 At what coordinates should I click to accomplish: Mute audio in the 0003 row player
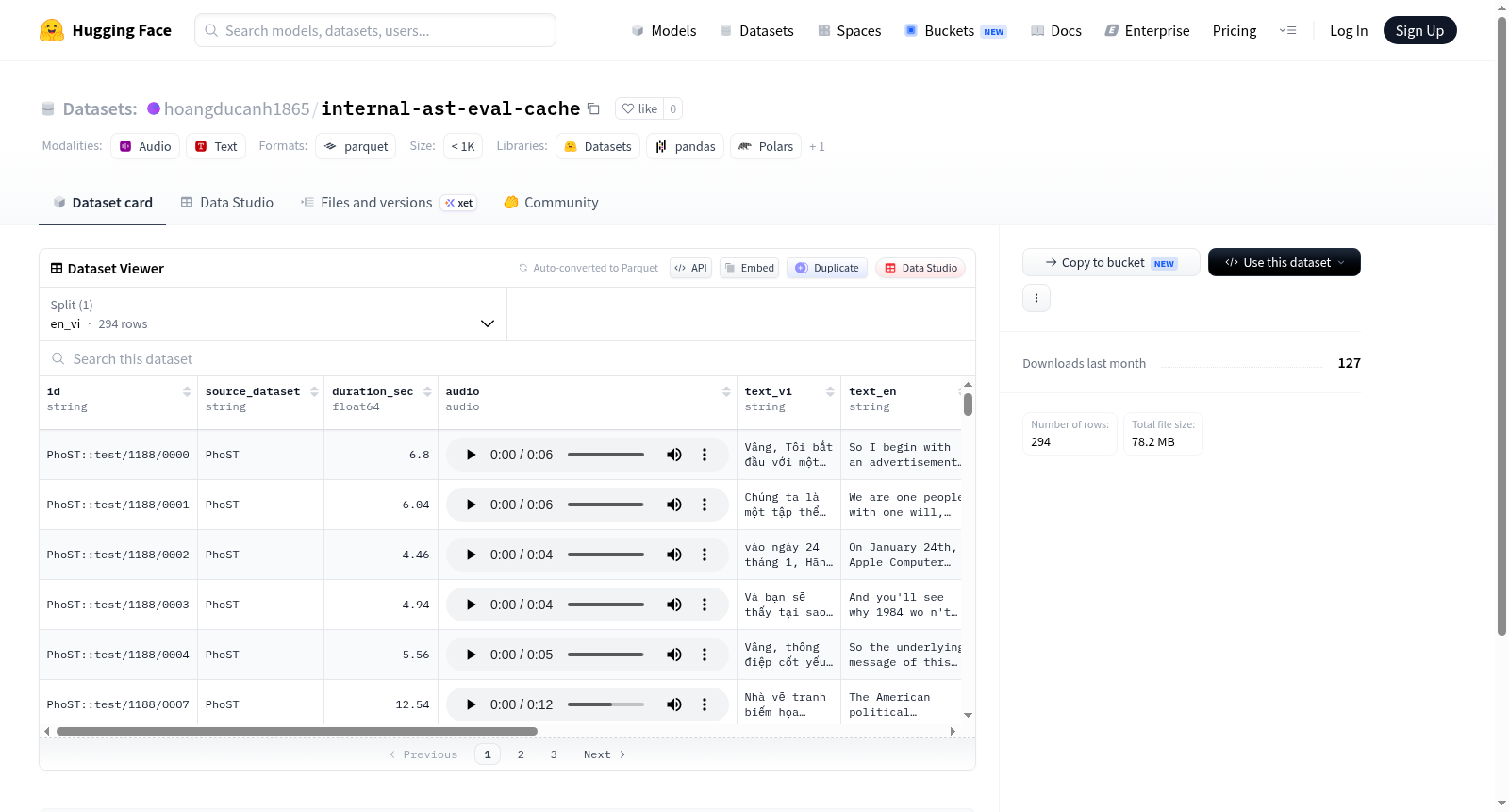(x=674, y=605)
